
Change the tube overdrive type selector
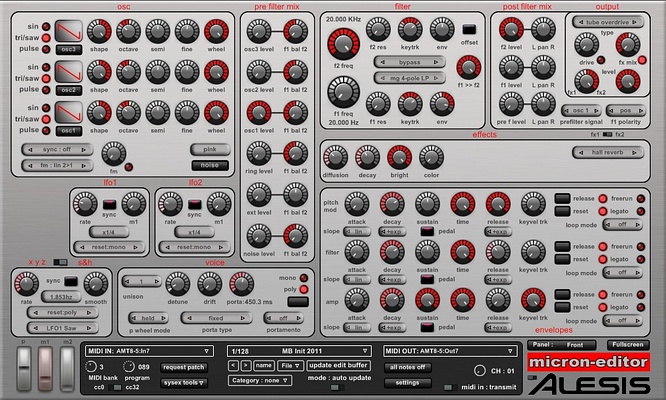(607, 22)
